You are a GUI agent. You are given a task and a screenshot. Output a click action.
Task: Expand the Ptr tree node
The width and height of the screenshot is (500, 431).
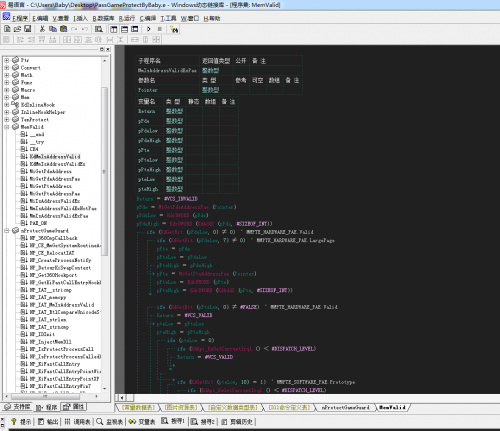[7, 60]
